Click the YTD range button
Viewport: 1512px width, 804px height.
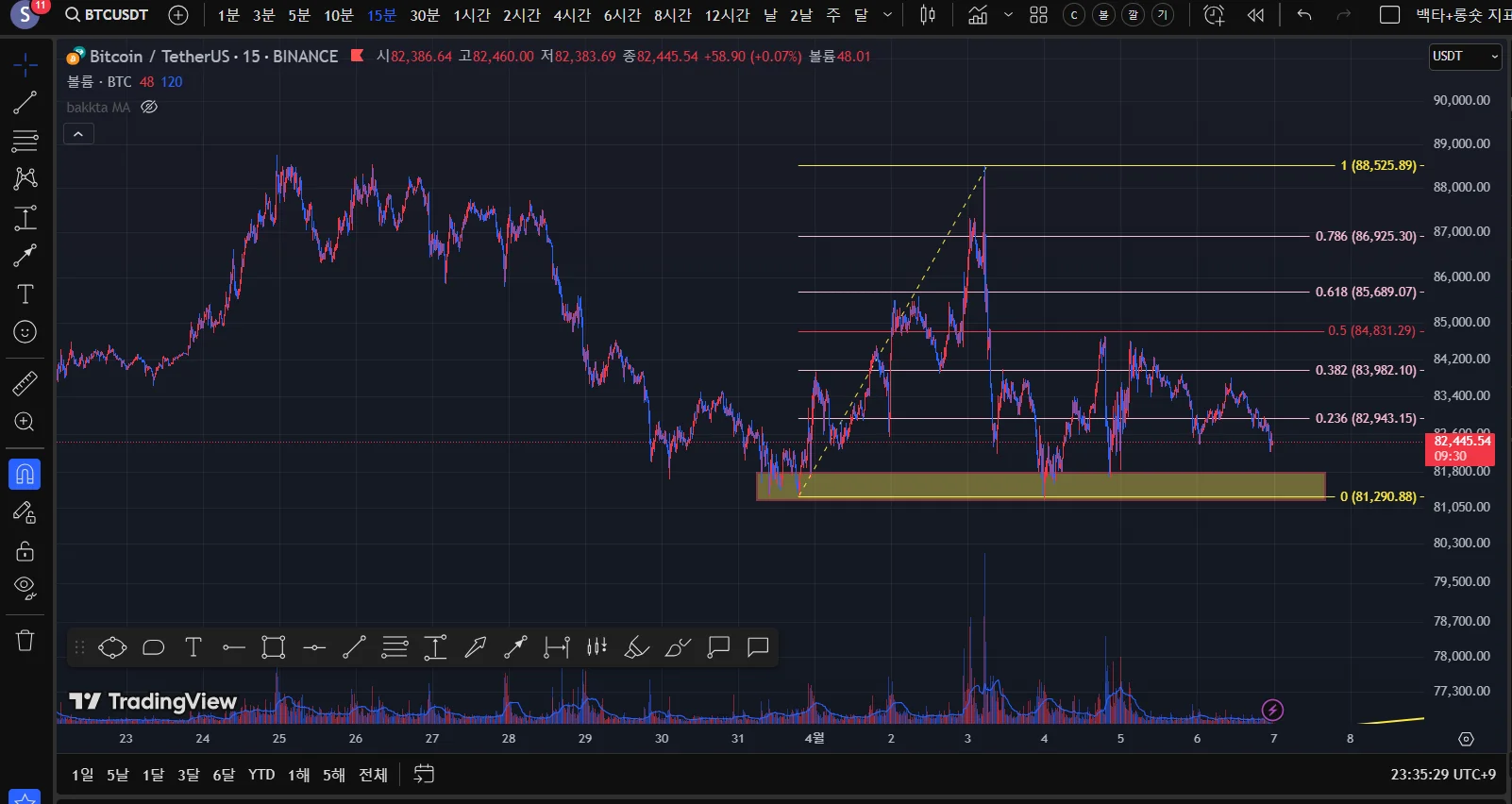click(261, 775)
